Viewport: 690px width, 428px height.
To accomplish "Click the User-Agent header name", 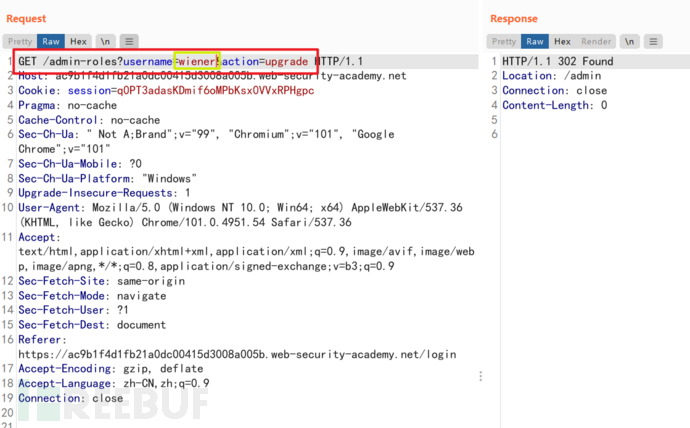I will pos(49,208).
